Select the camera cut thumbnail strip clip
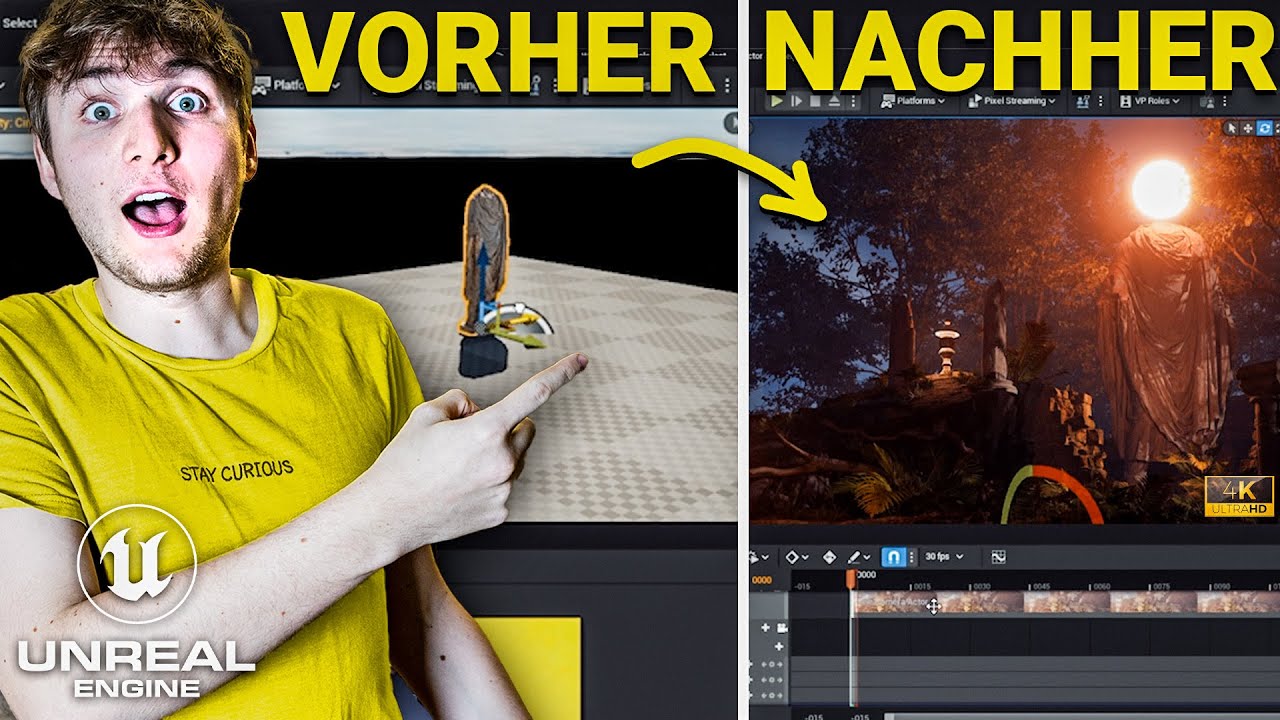 [1066, 601]
